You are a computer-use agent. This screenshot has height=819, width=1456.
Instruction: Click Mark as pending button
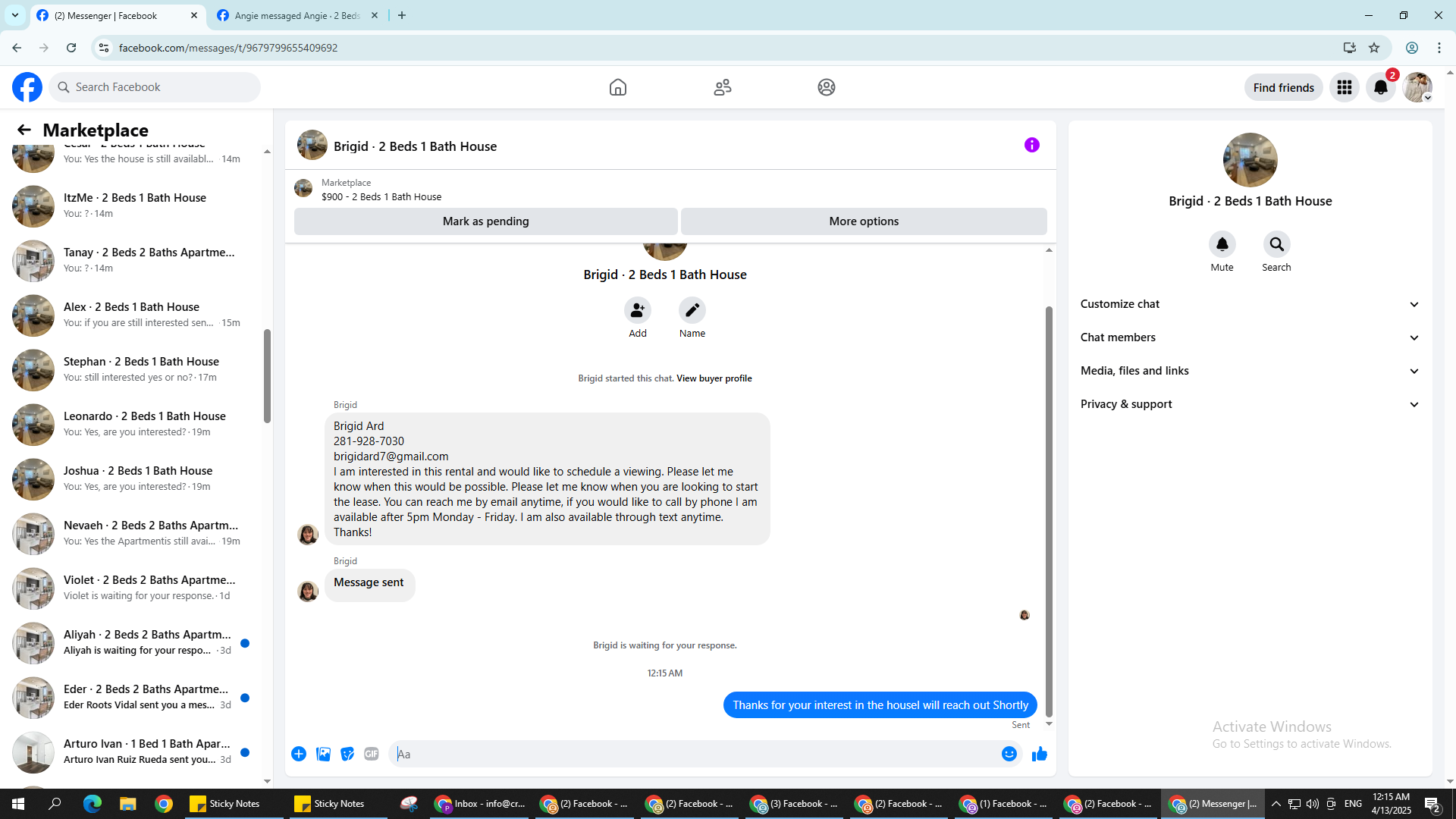(x=486, y=221)
